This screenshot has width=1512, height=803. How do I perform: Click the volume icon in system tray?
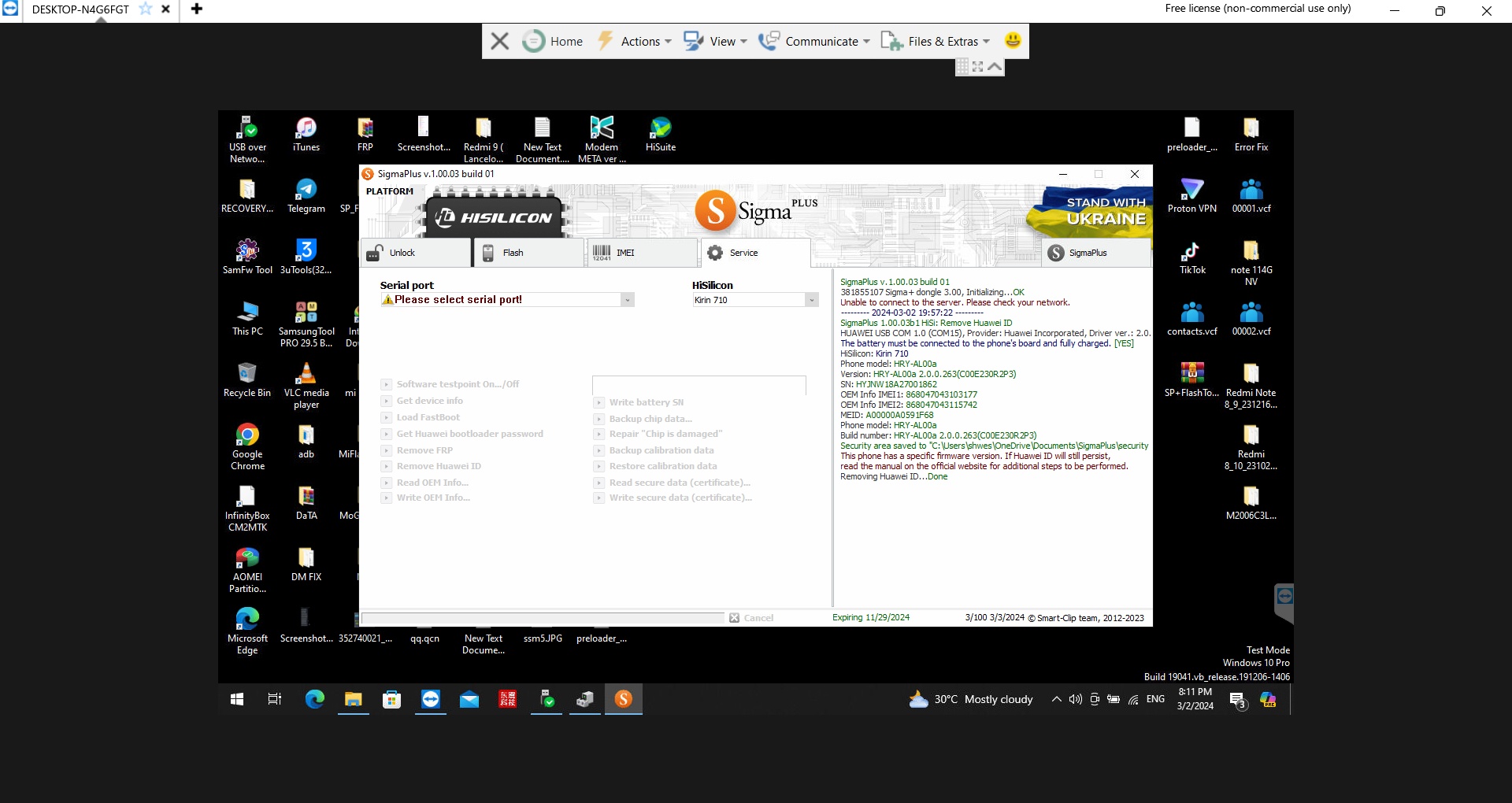tap(1075, 699)
